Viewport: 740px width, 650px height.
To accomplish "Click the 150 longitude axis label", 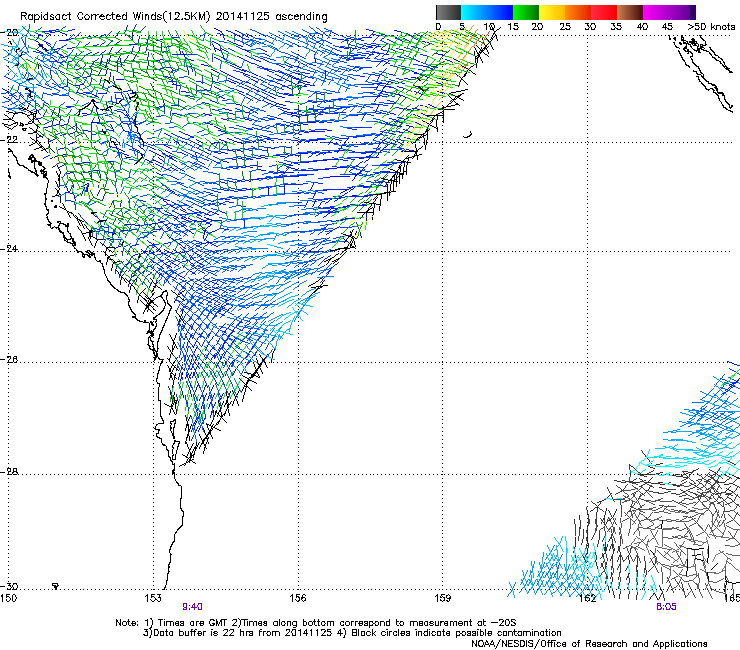I will (8, 599).
